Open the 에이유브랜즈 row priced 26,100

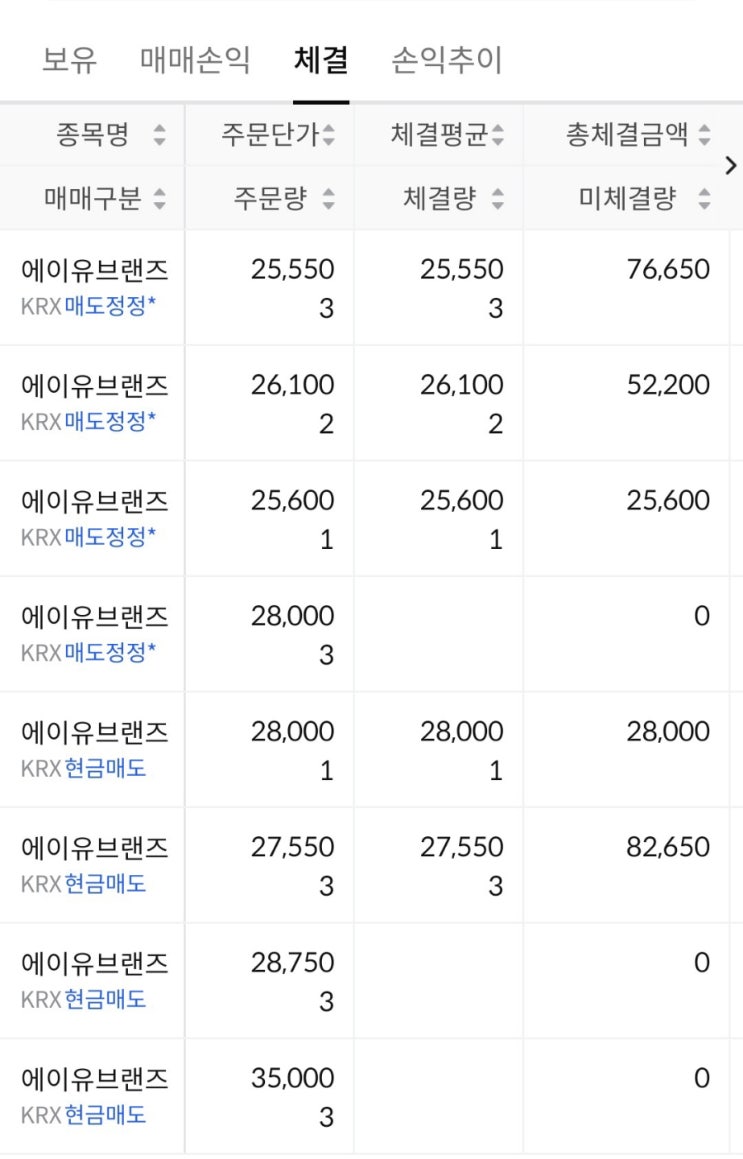click(95, 385)
